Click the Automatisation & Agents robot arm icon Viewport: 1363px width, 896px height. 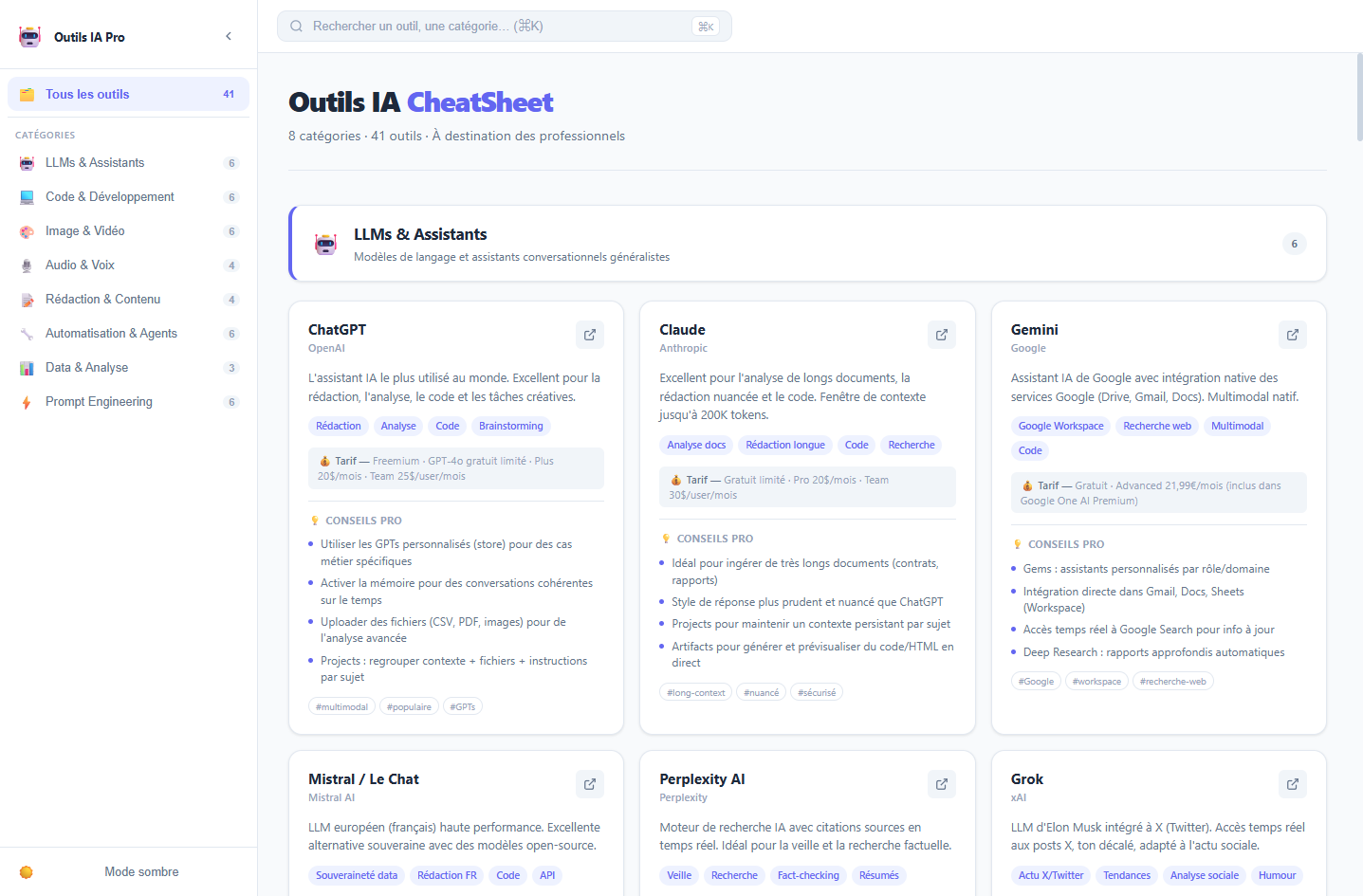[27, 334]
